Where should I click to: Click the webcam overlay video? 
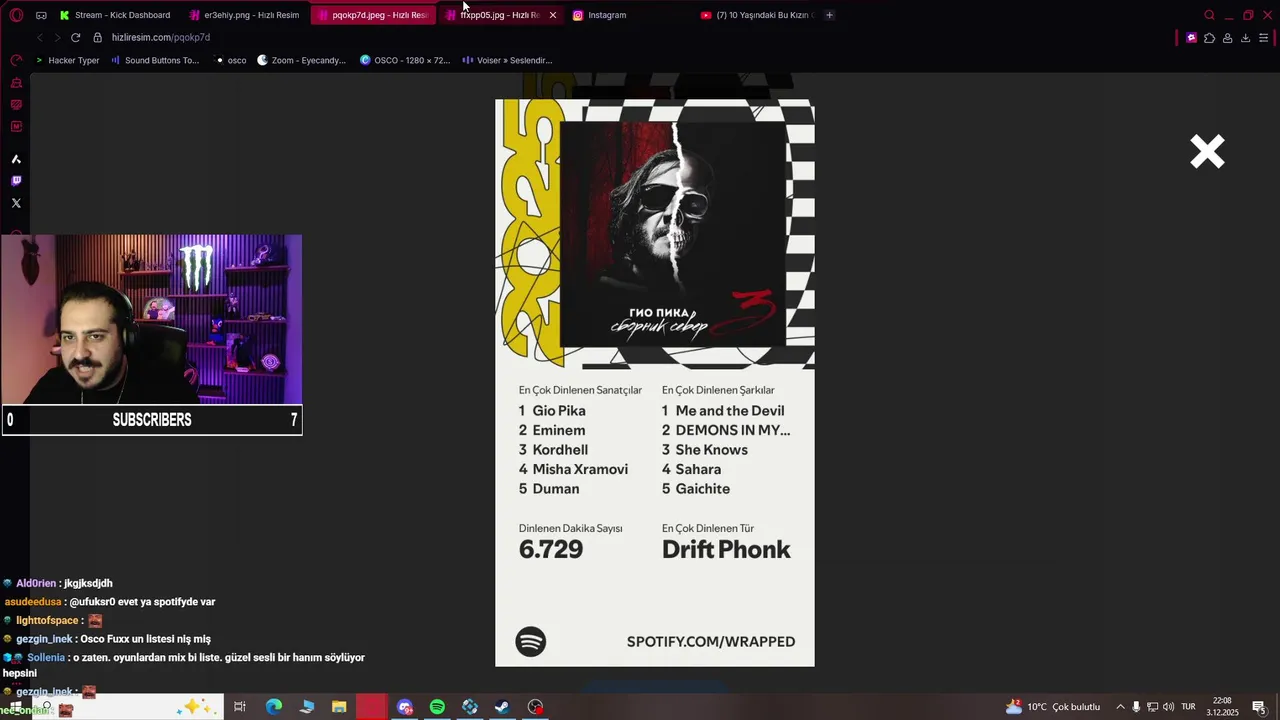click(x=151, y=320)
